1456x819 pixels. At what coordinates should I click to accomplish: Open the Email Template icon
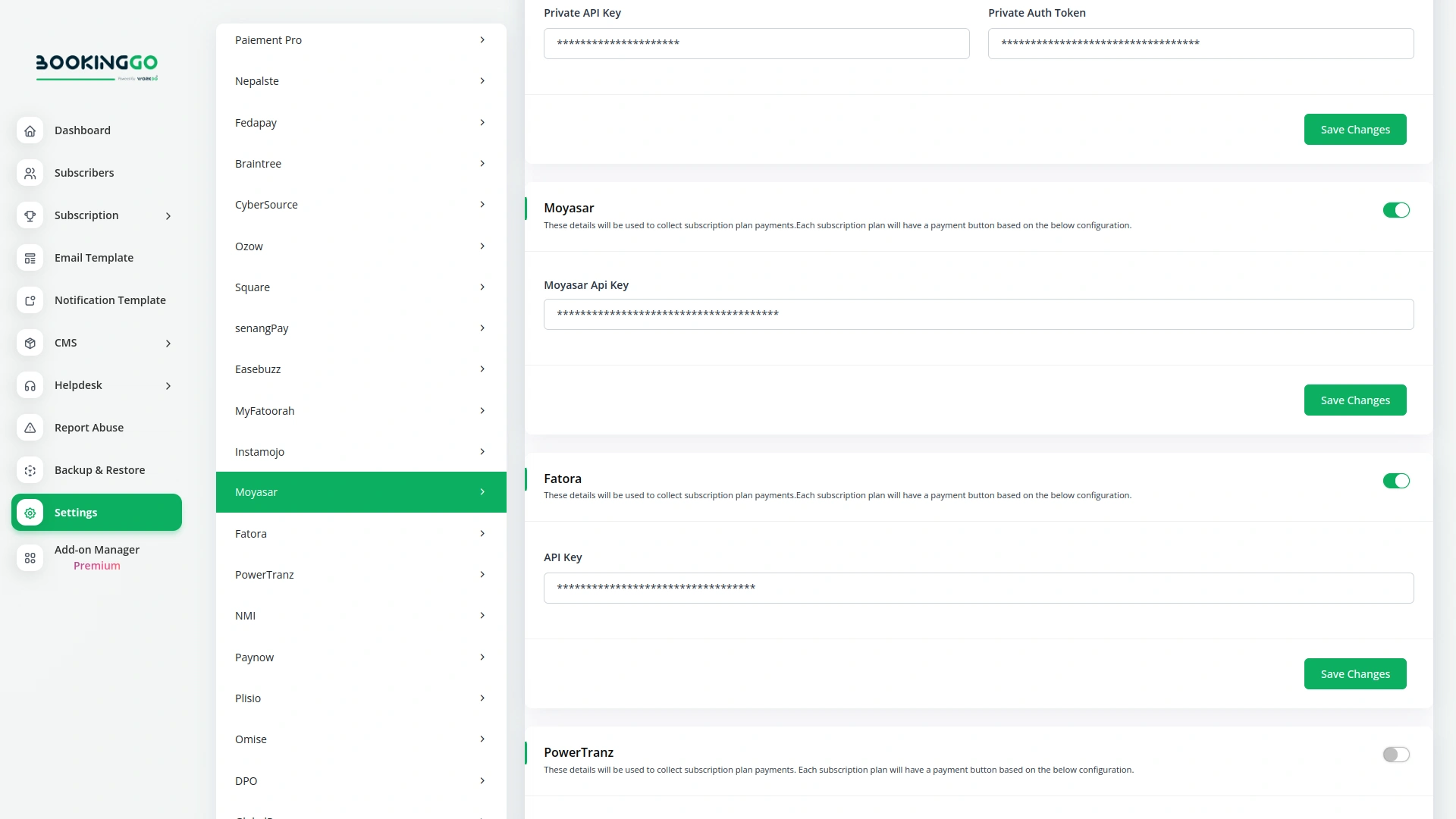pyautogui.click(x=30, y=258)
